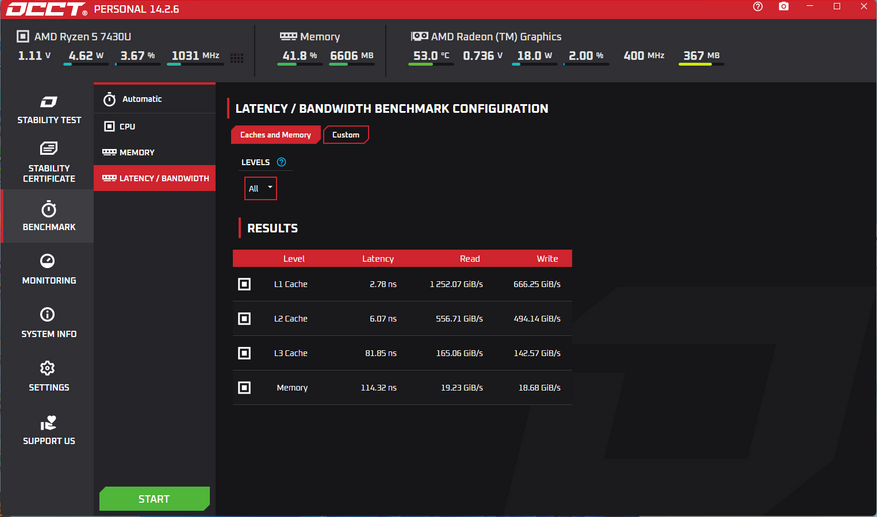Viewport: 877px width, 517px height.
Task: Click the GPU clock 400 MHz value
Action: coord(644,55)
